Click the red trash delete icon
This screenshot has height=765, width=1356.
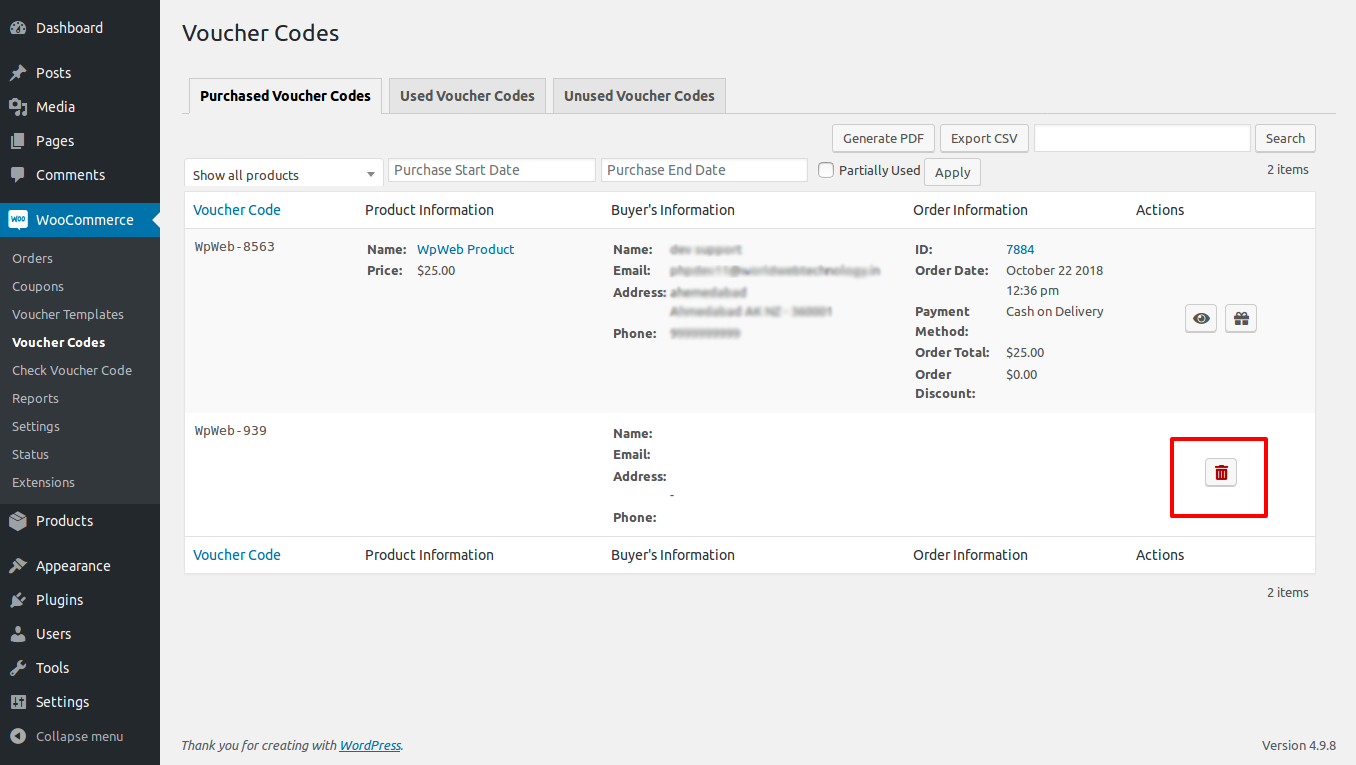(x=1220, y=473)
